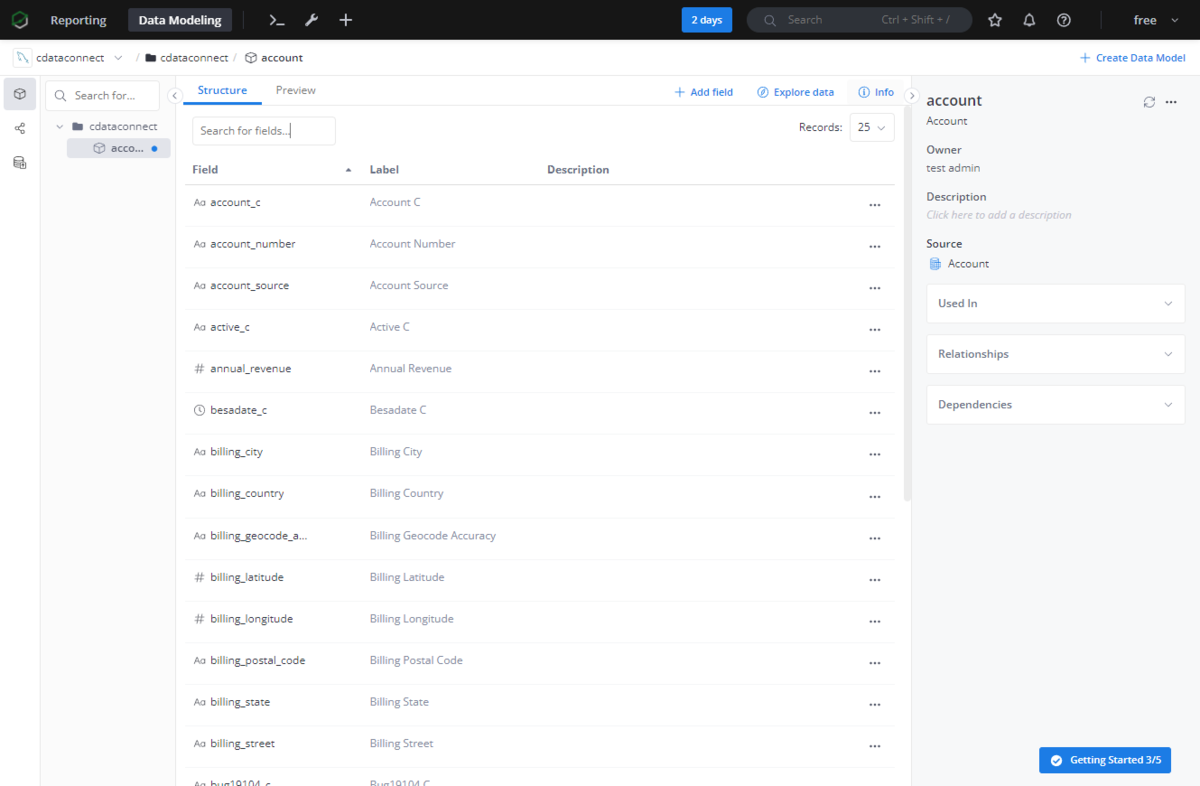Open the Records count dropdown
This screenshot has height=786, width=1200.
coord(872,128)
